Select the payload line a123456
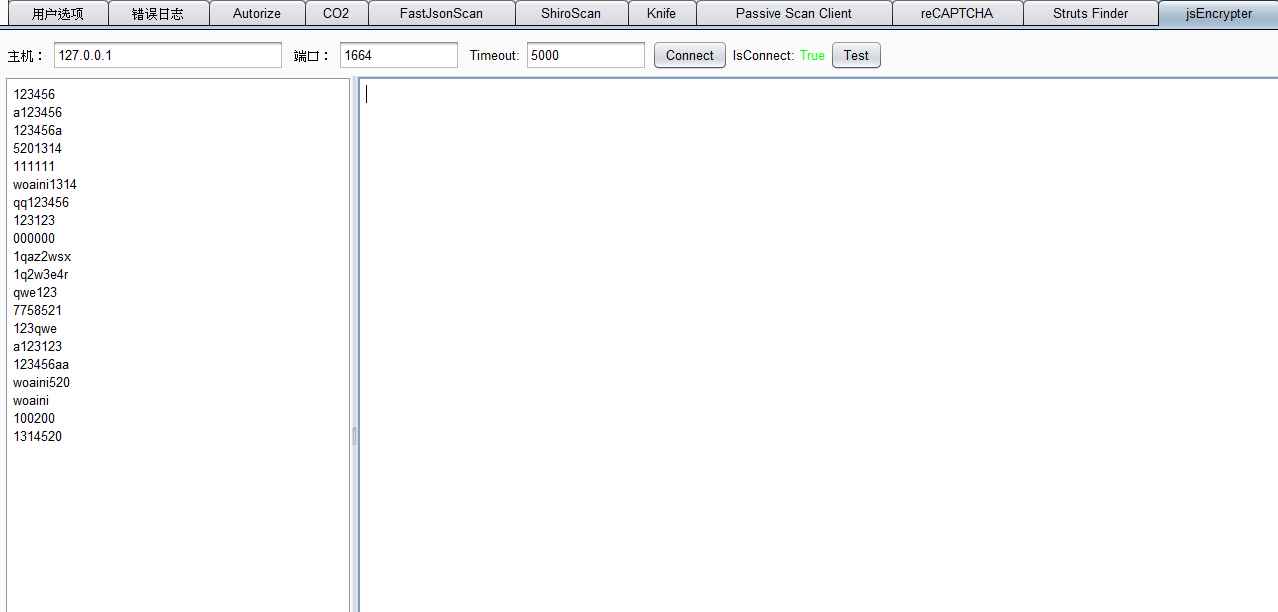Screen dimensions: 1278x612 (37, 113)
